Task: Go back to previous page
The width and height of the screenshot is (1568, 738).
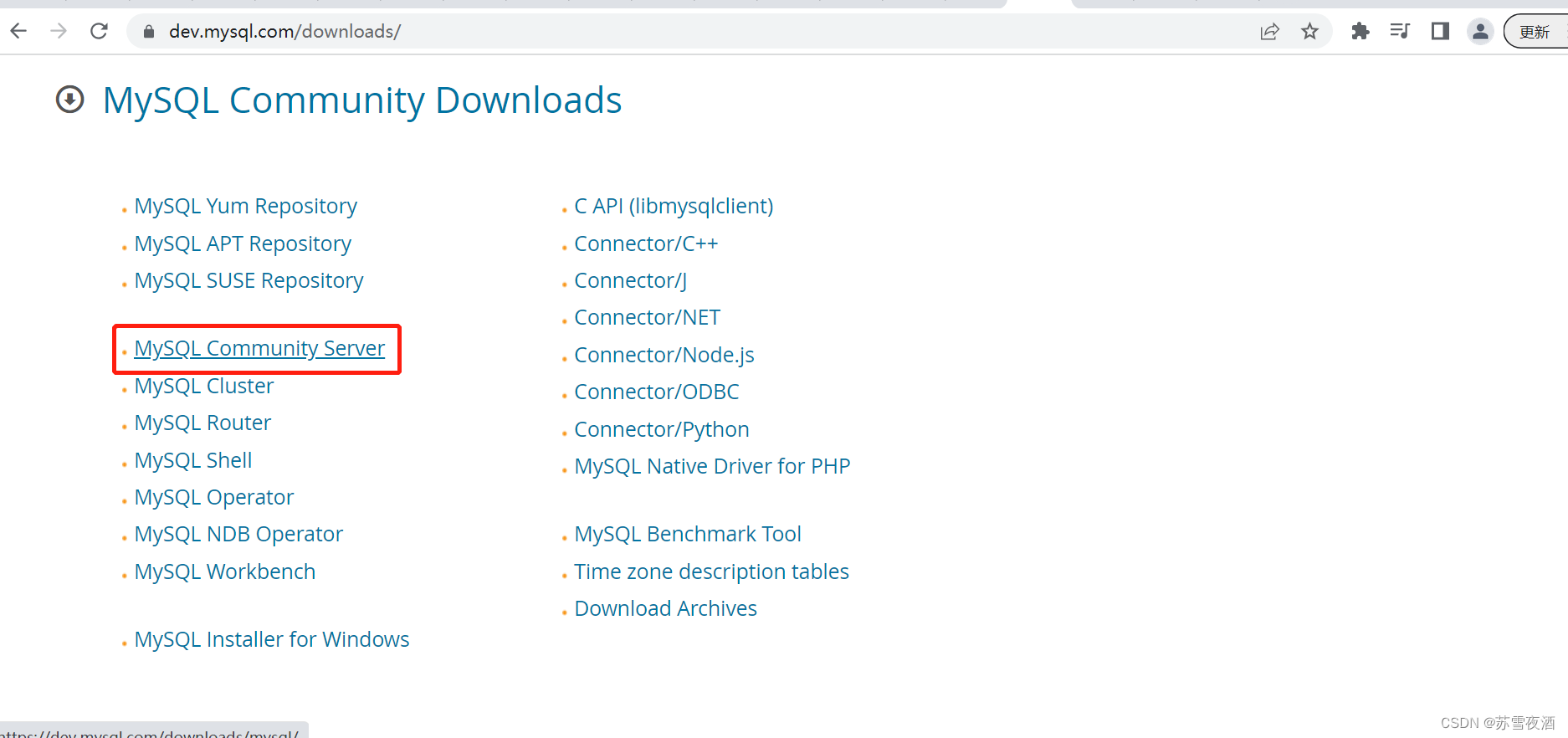Action: coord(18,32)
